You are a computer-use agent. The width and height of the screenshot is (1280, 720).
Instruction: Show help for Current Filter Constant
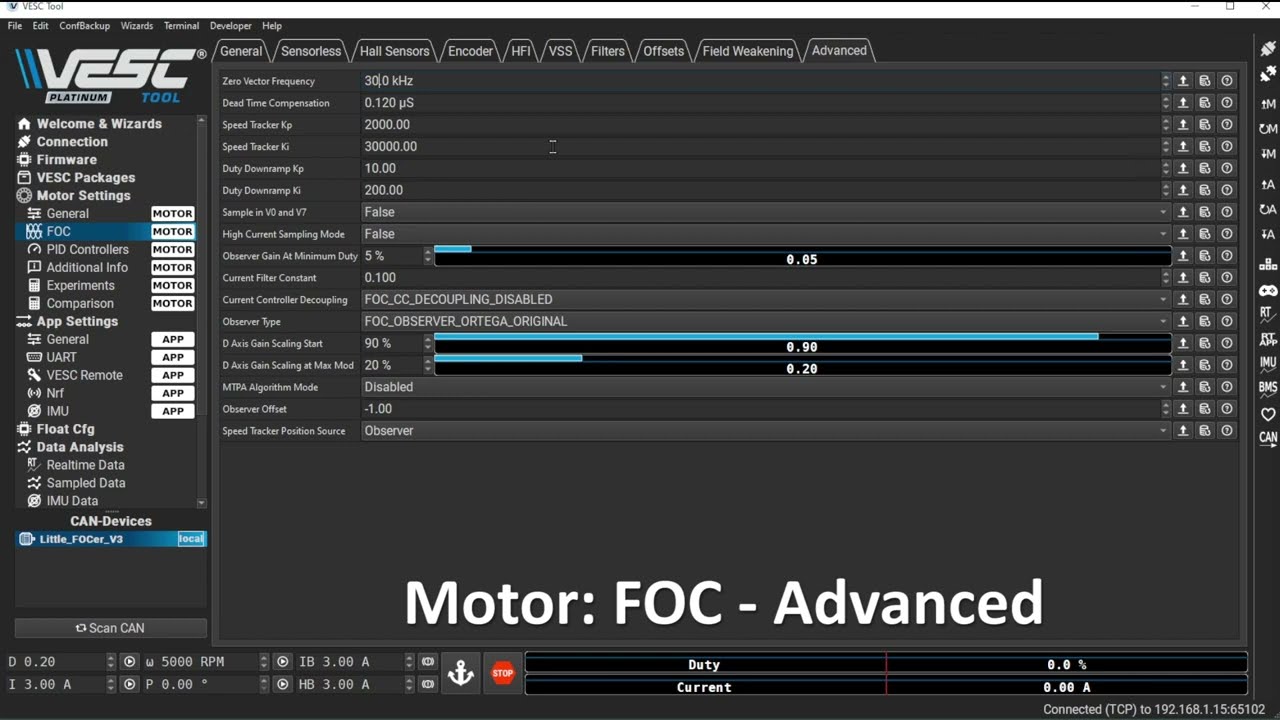pyautogui.click(x=1227, y=278)
